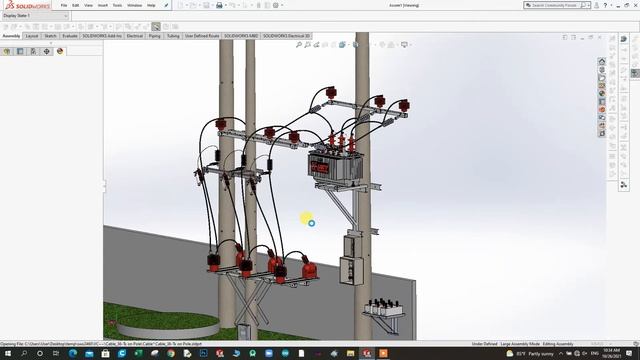Viewport: 640px width, 360px height.
Task: Switch to the Assembly tab
Action: (11, 36)
